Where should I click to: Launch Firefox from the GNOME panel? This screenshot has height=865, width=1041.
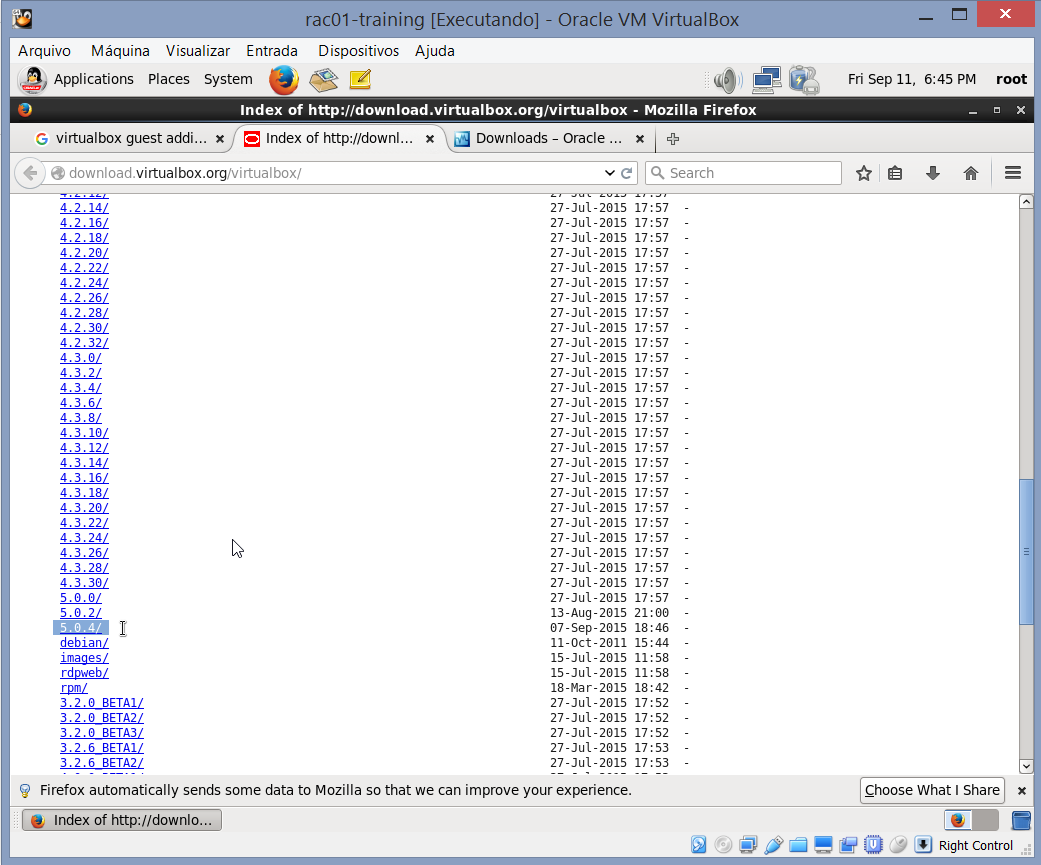pos(283,80)
